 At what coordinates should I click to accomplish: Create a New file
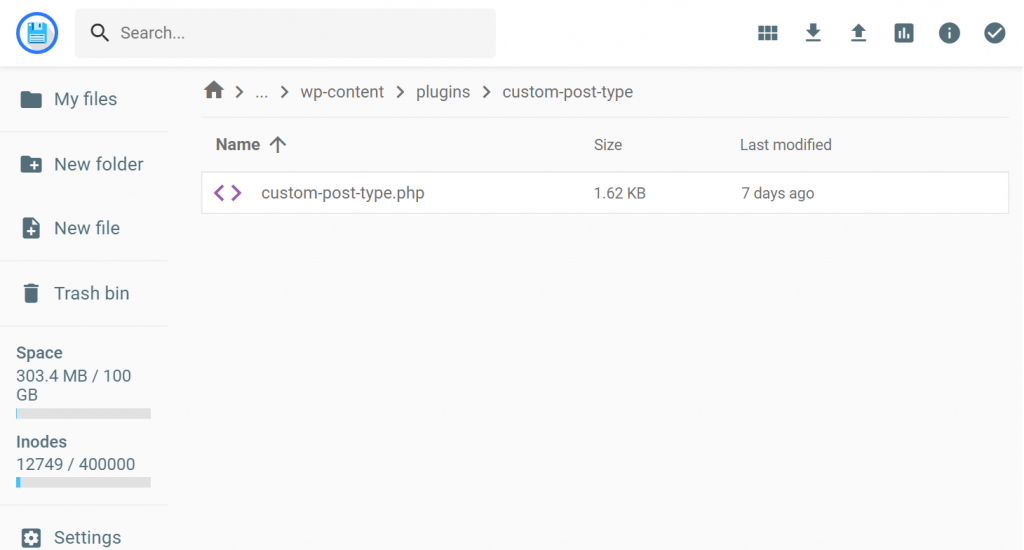click(x=86, y=228)
